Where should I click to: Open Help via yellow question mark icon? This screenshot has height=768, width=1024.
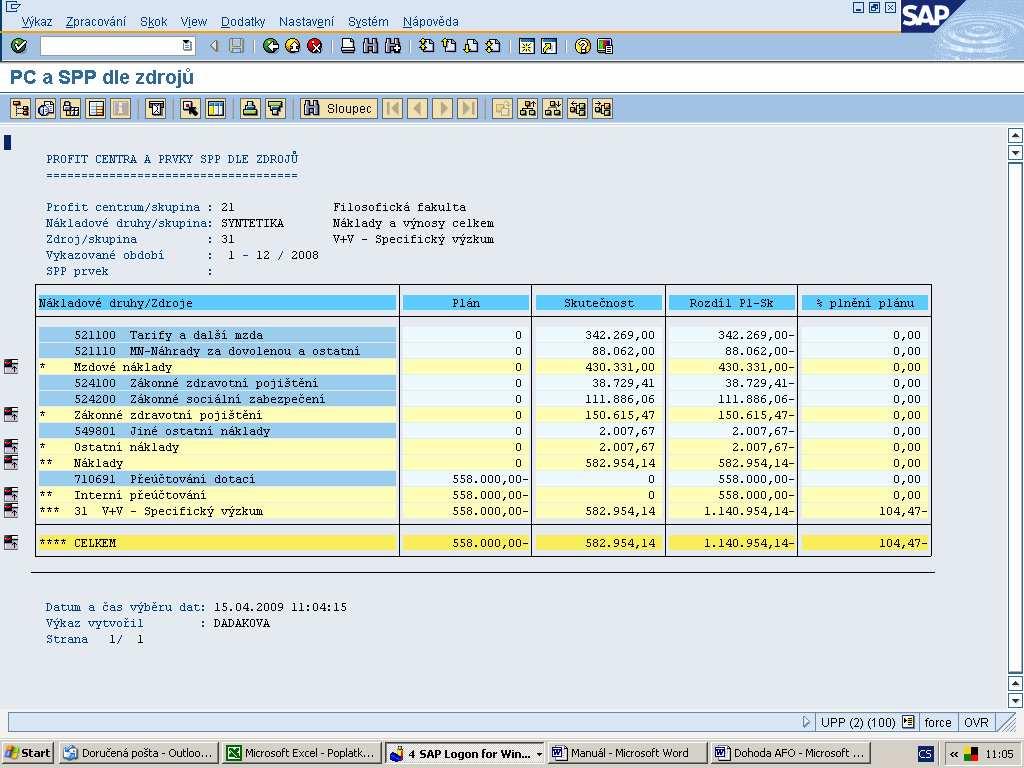pyautogui.click(x=583, y=46)
